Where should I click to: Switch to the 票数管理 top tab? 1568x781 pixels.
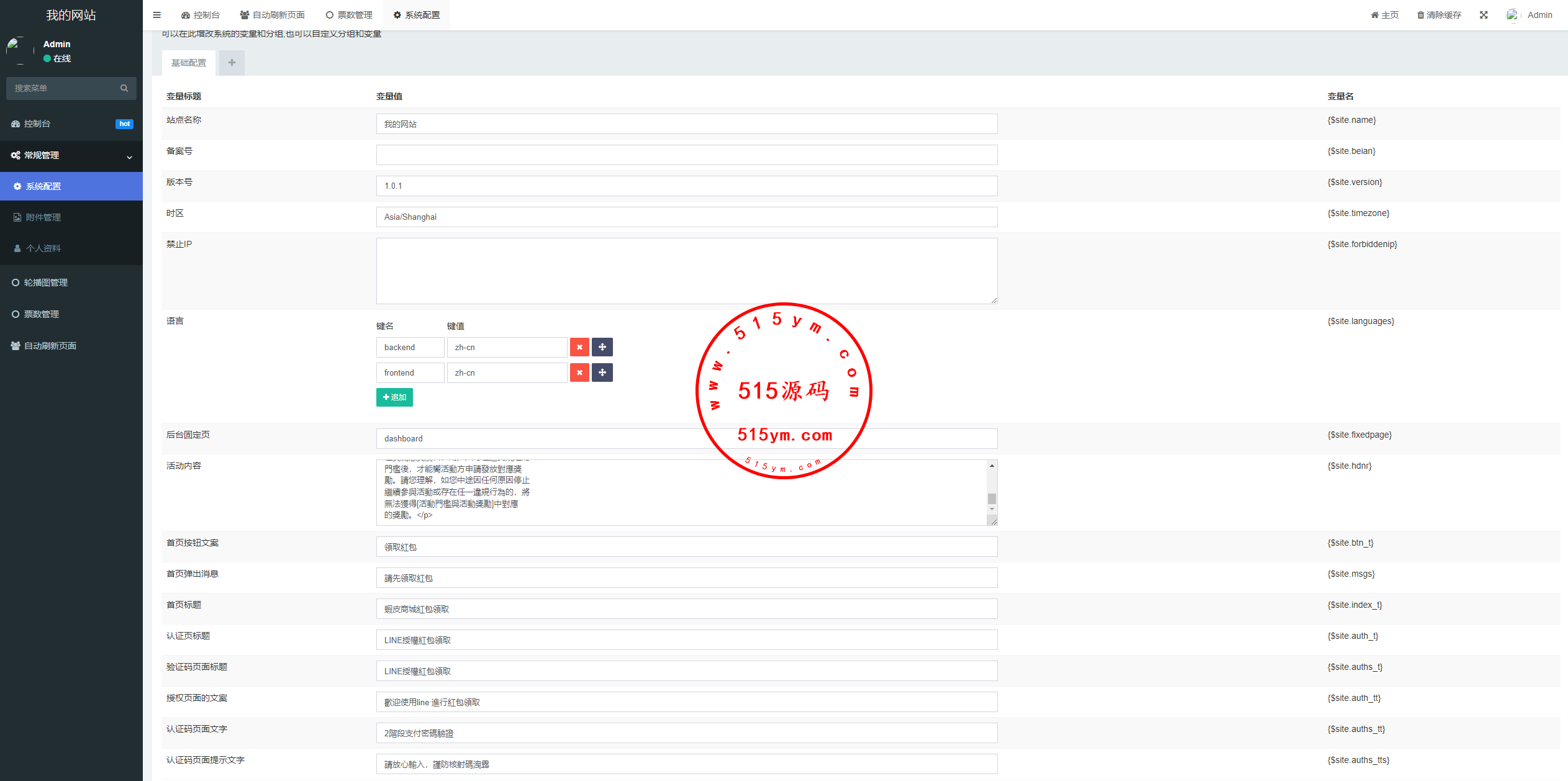point(349,15)
